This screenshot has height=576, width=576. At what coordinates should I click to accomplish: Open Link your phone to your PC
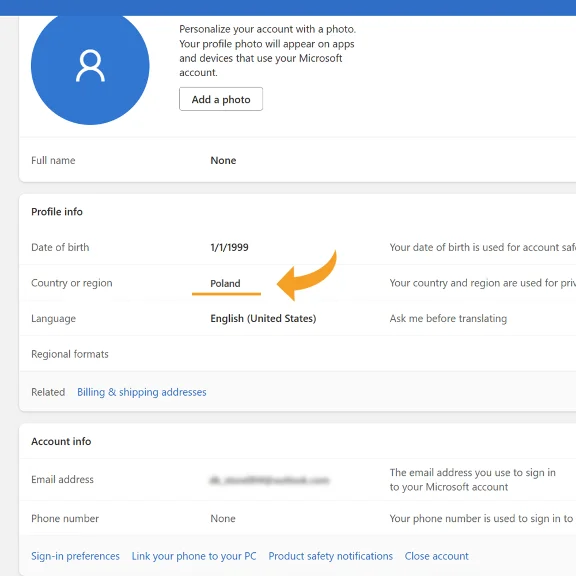(x=194, y=556)
